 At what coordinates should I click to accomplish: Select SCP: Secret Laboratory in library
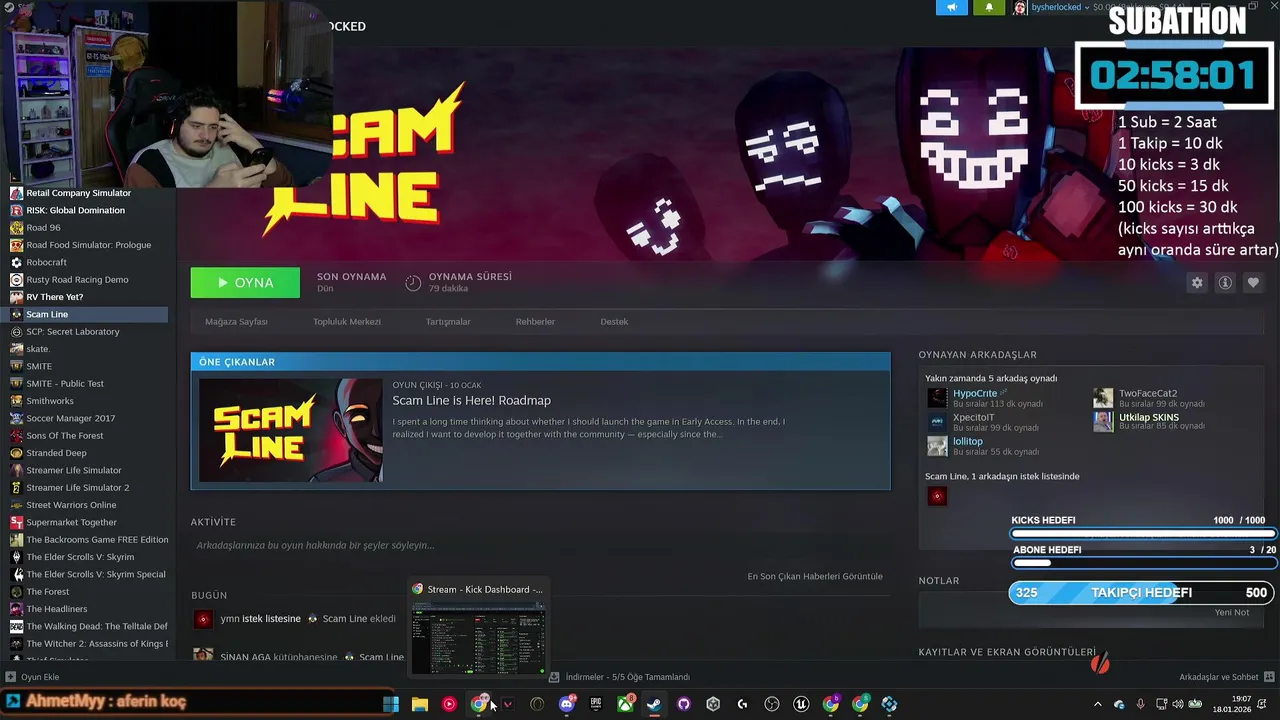tap(88, 331)
